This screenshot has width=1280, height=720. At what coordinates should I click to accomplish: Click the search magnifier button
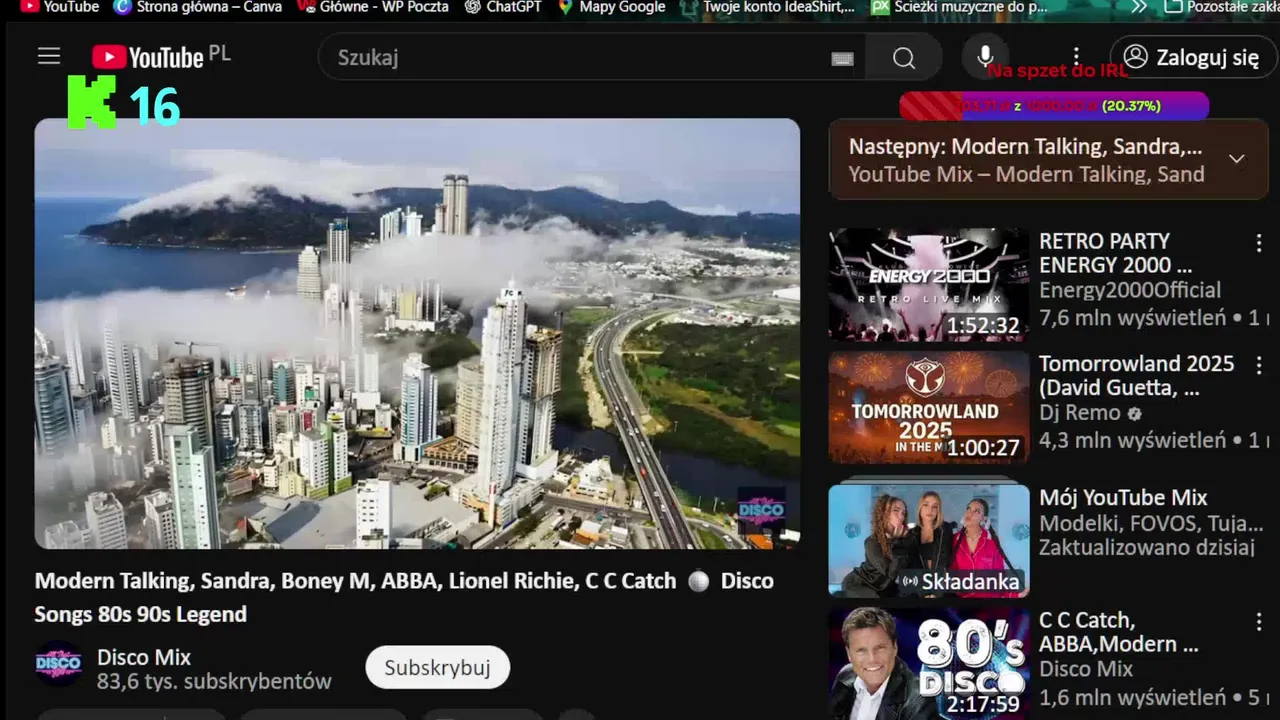tap(904, 58)
